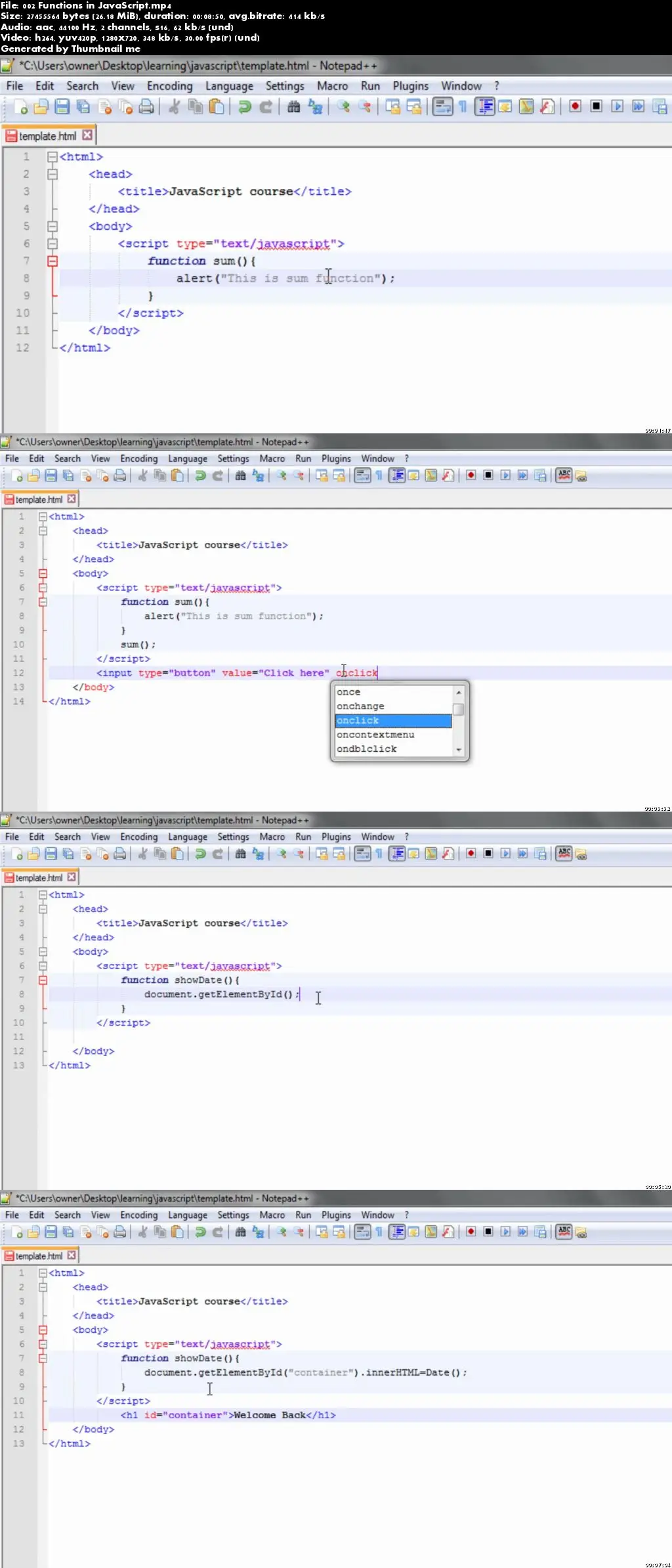
Task: Open the Macro menu in third frame
Action: click(272, 837)
